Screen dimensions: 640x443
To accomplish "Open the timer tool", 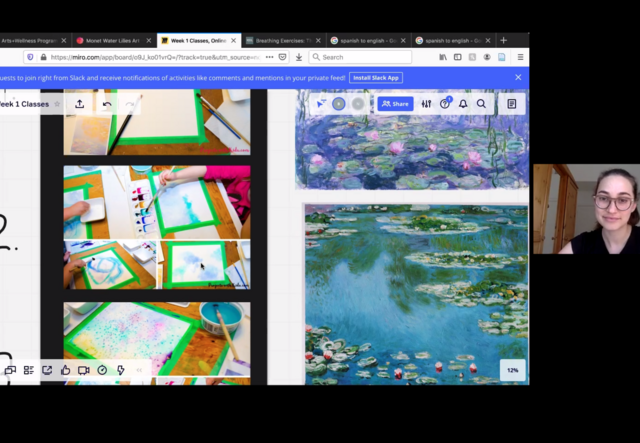I will pos(102,370).
